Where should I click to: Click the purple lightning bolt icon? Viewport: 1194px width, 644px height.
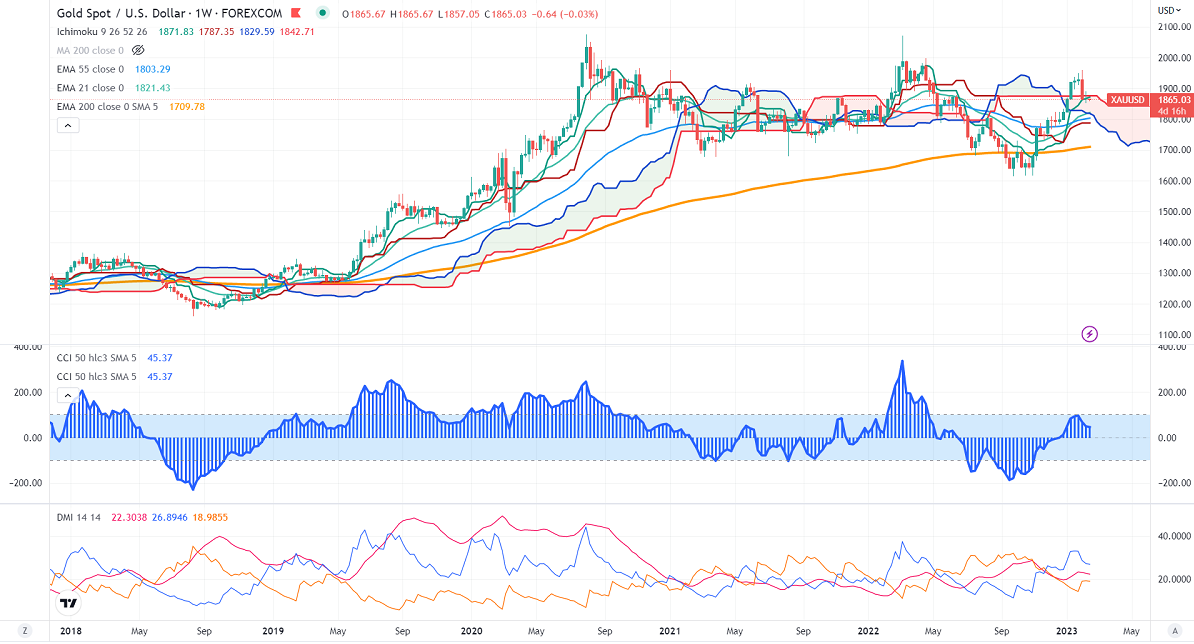(x=1090, y=333)
